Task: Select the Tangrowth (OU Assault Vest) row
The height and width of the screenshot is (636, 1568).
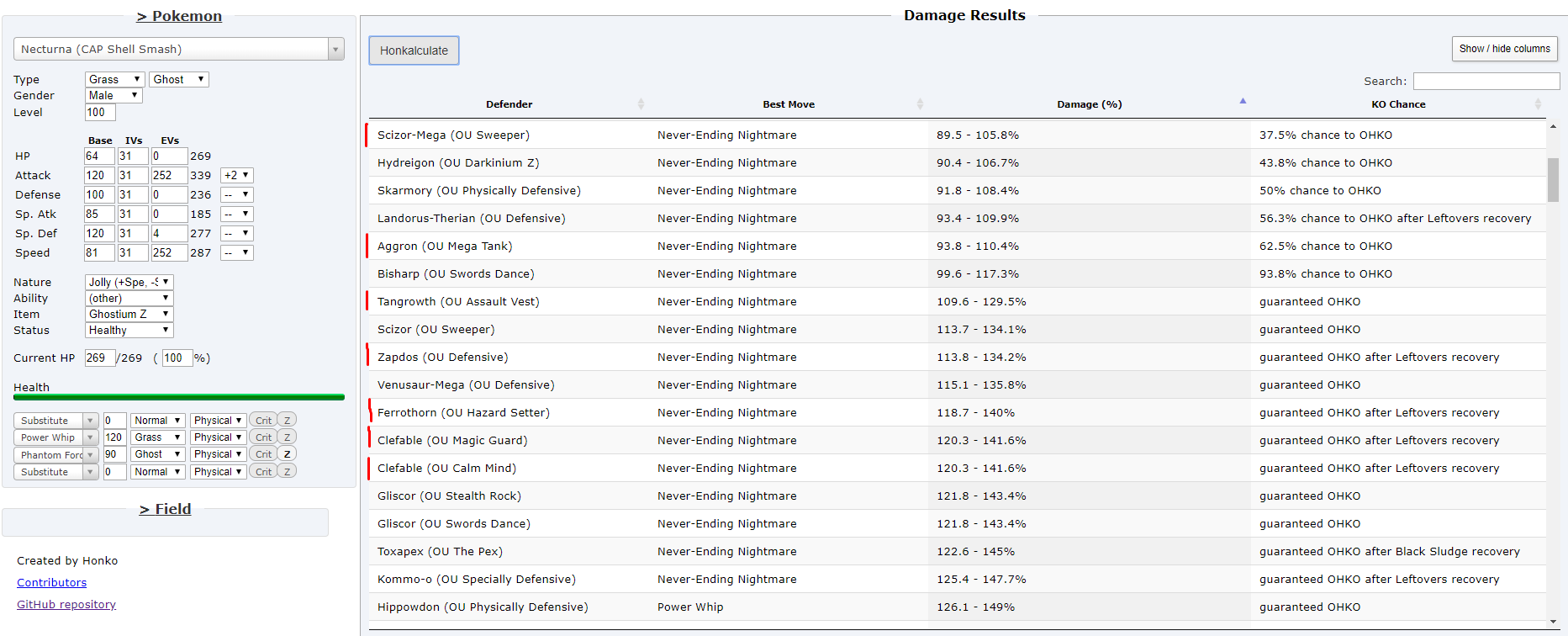Action: [957, 301]
